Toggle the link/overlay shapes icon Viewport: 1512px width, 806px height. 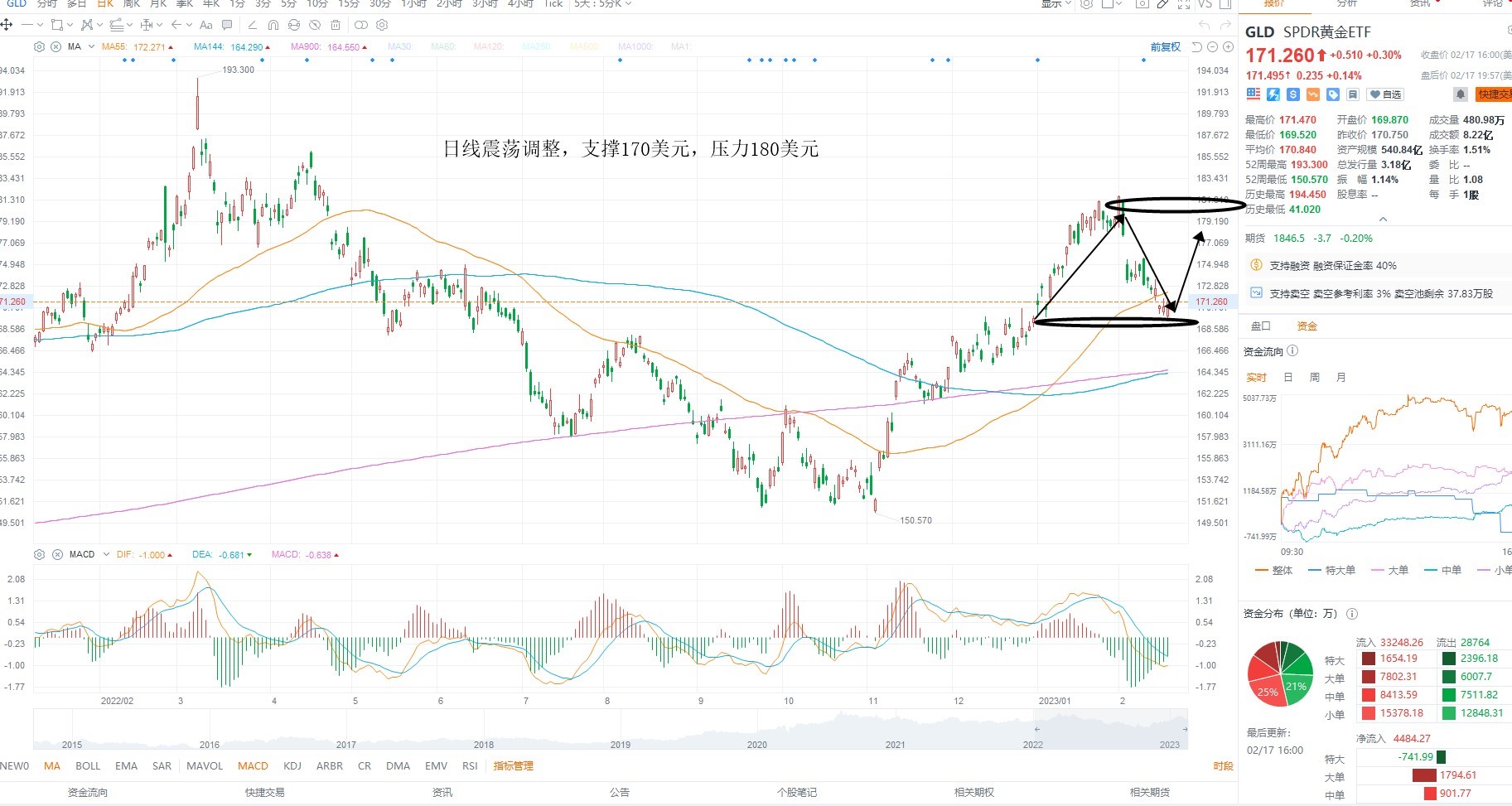pos(361,25)
